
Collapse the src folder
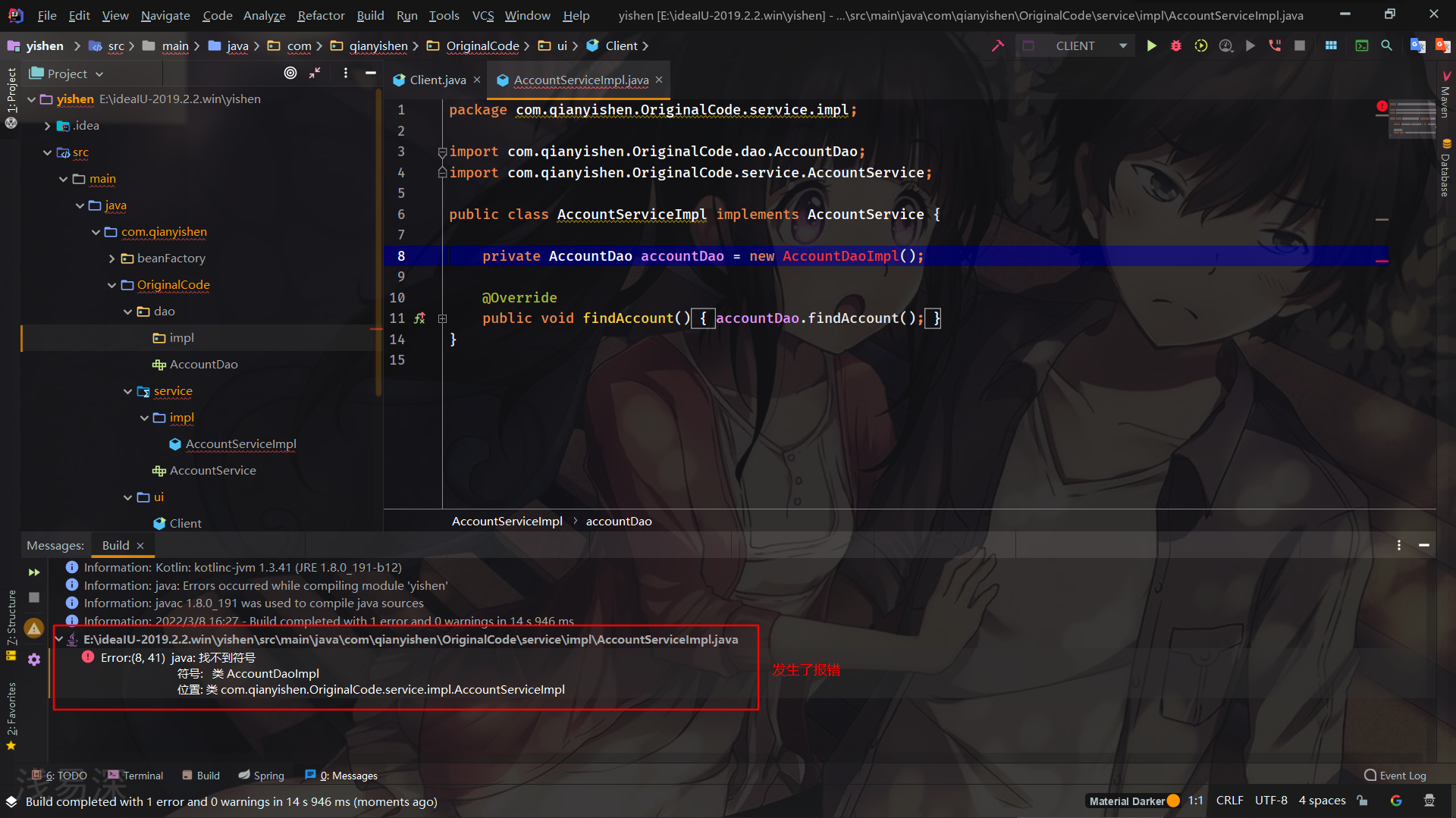[47, 152]
